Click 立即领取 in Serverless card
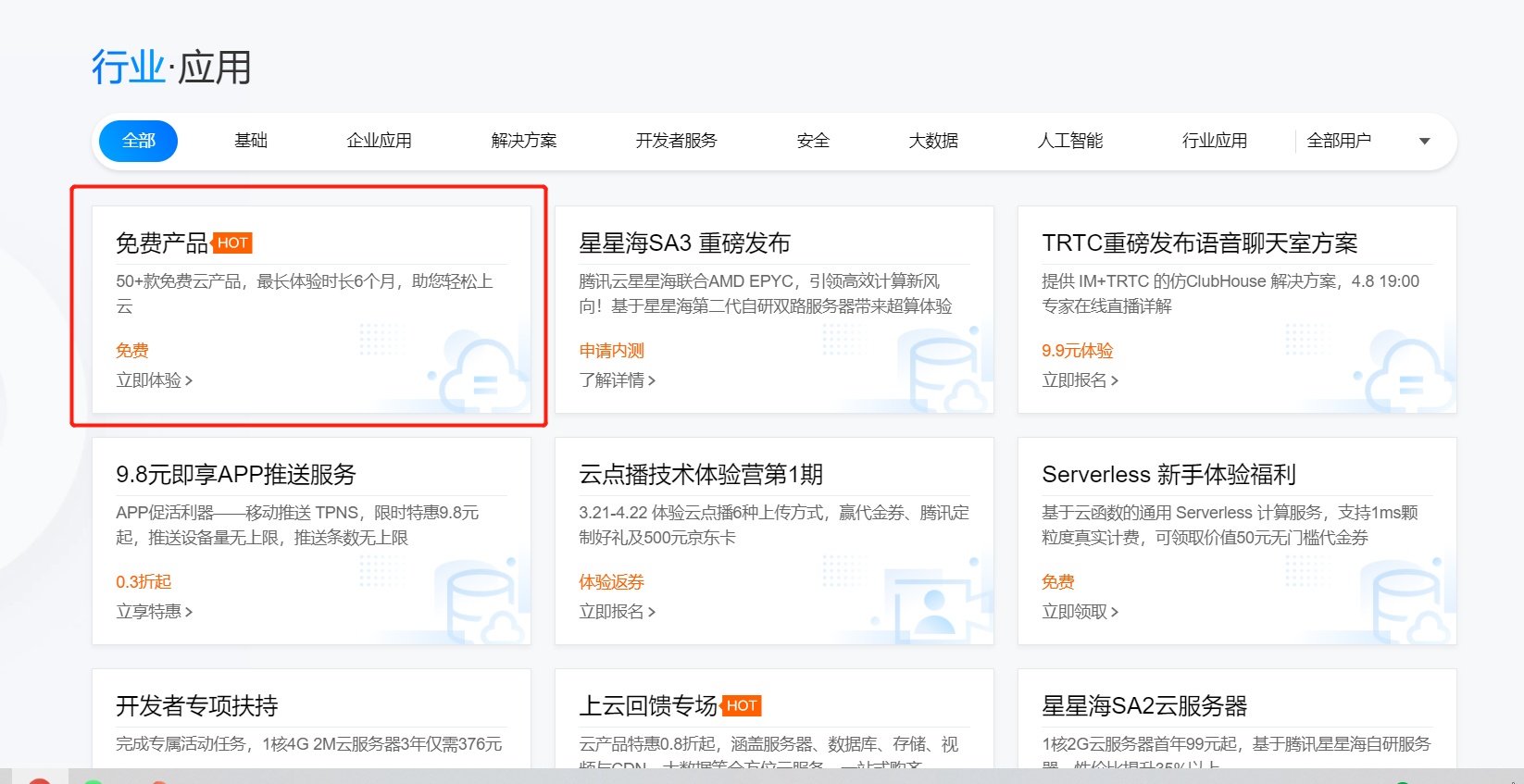 (1080, 612)
